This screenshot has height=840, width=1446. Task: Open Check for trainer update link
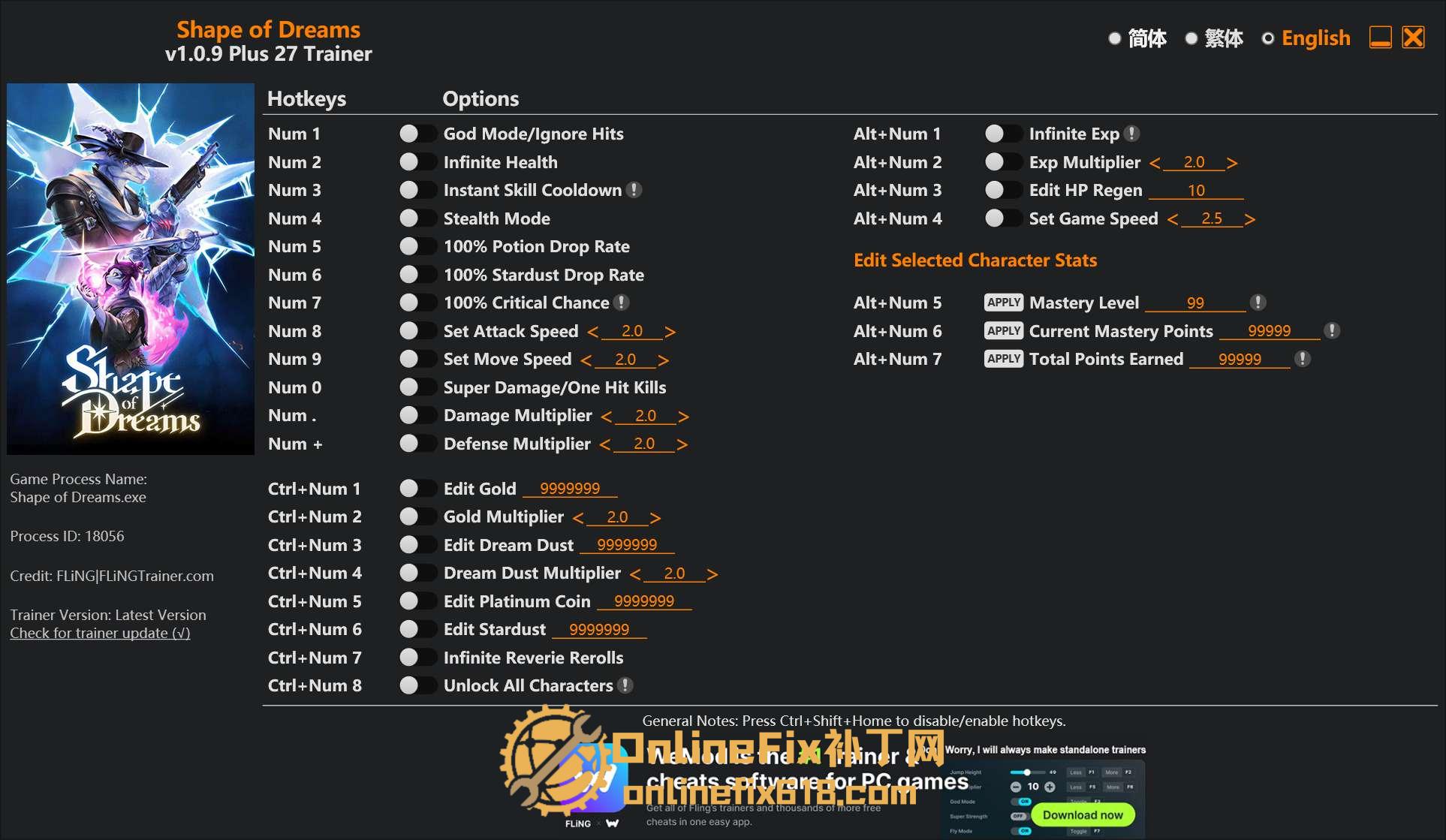100,633
